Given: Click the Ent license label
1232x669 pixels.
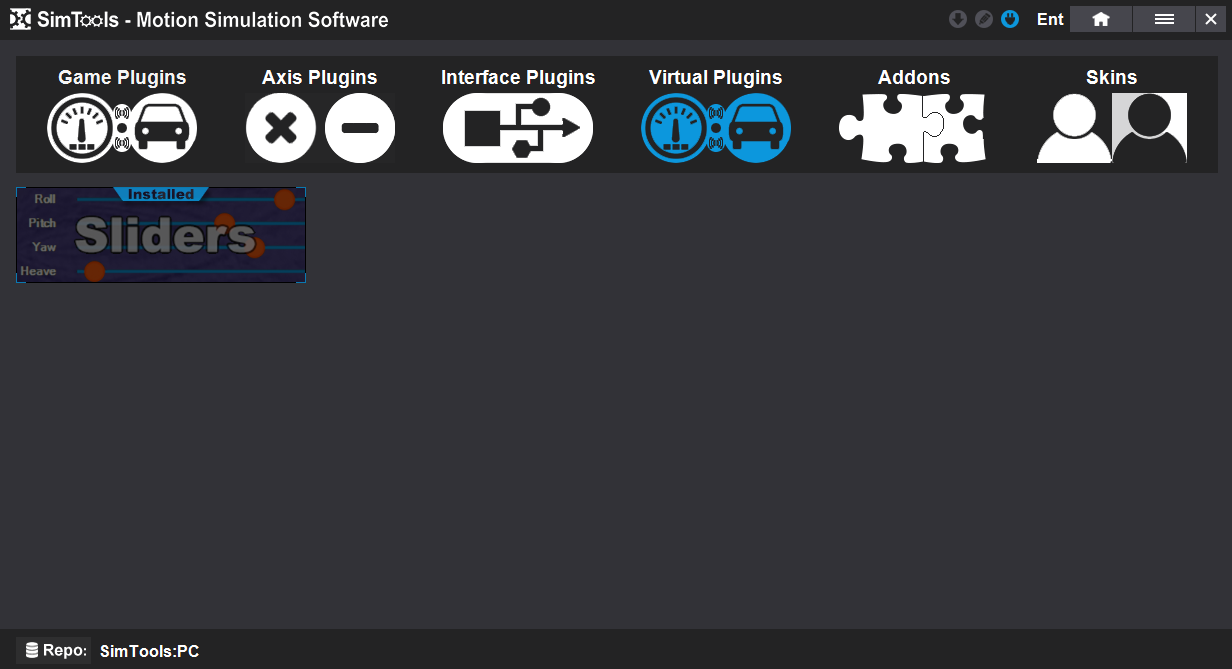Looking at the screenshot, I should (x=1050, y=19).
